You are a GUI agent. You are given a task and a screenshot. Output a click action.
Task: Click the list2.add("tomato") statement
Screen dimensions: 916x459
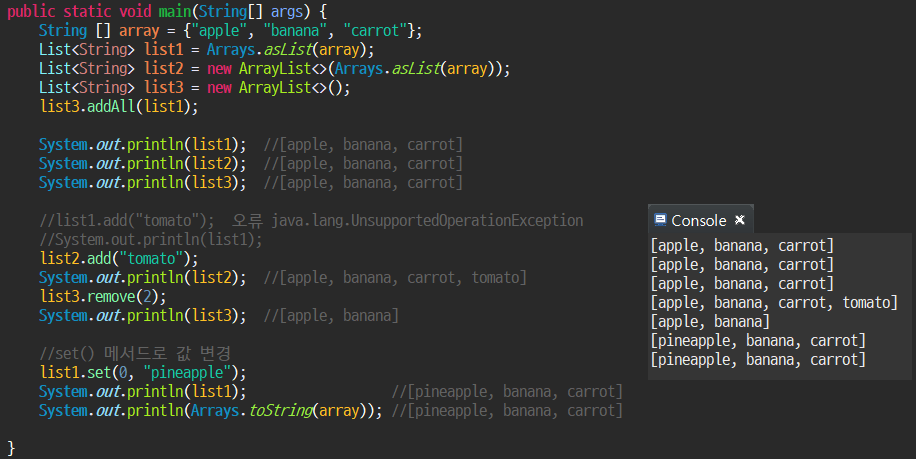coord(119,258)
